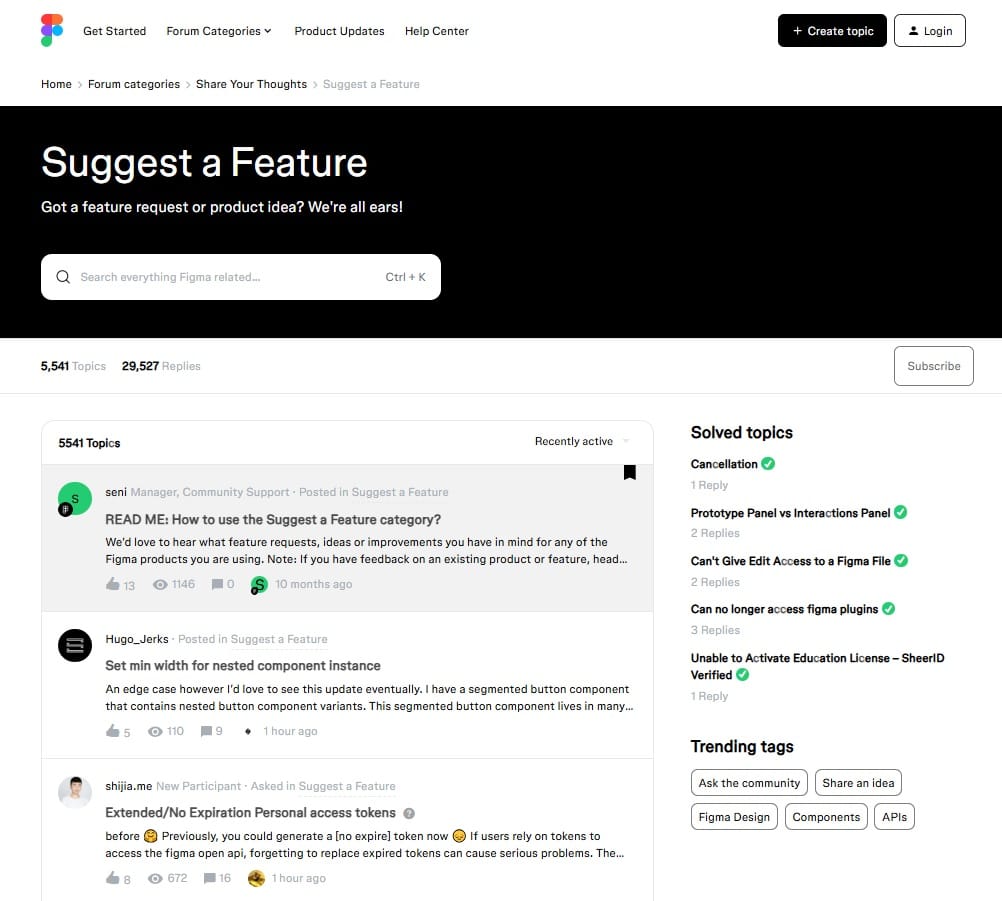This screenshot has width=1002, height=901.
Task: Open Forum categories breadcrumb link
Action: coord(134,84)
